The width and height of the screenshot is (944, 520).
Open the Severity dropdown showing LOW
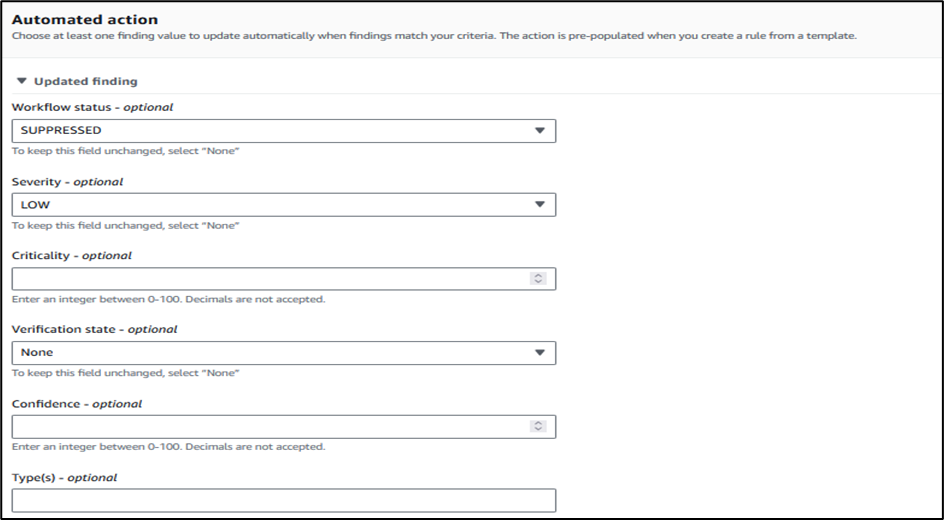(284, 205)
